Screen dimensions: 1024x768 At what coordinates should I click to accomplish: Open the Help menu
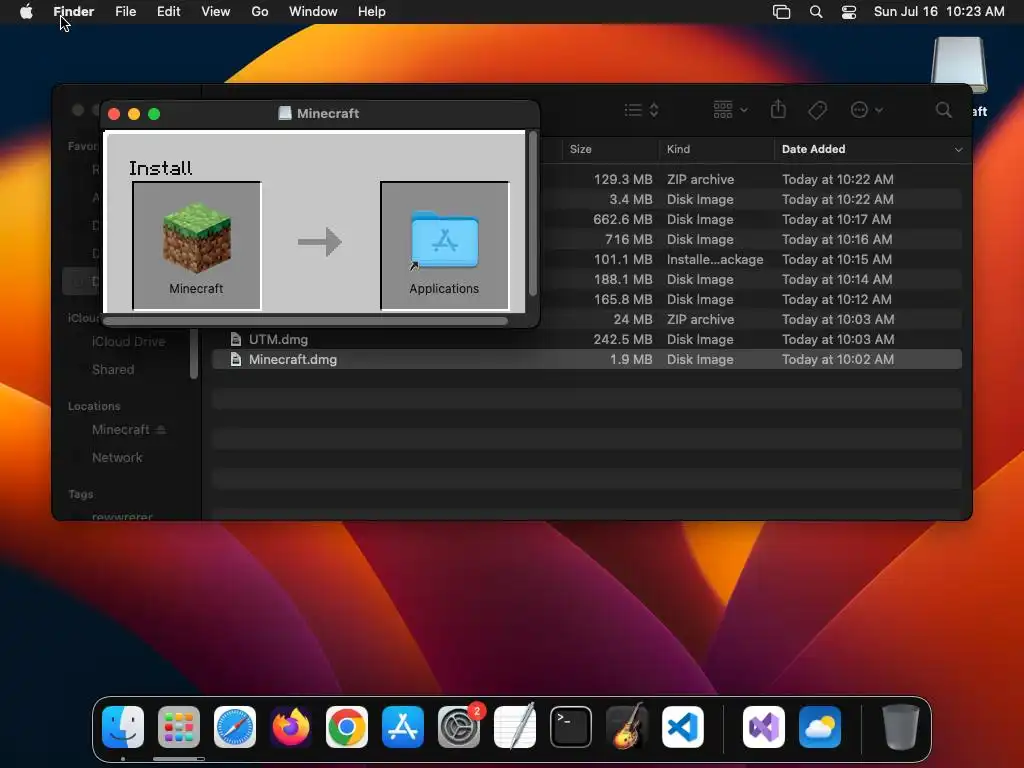(x=372, y=12)
